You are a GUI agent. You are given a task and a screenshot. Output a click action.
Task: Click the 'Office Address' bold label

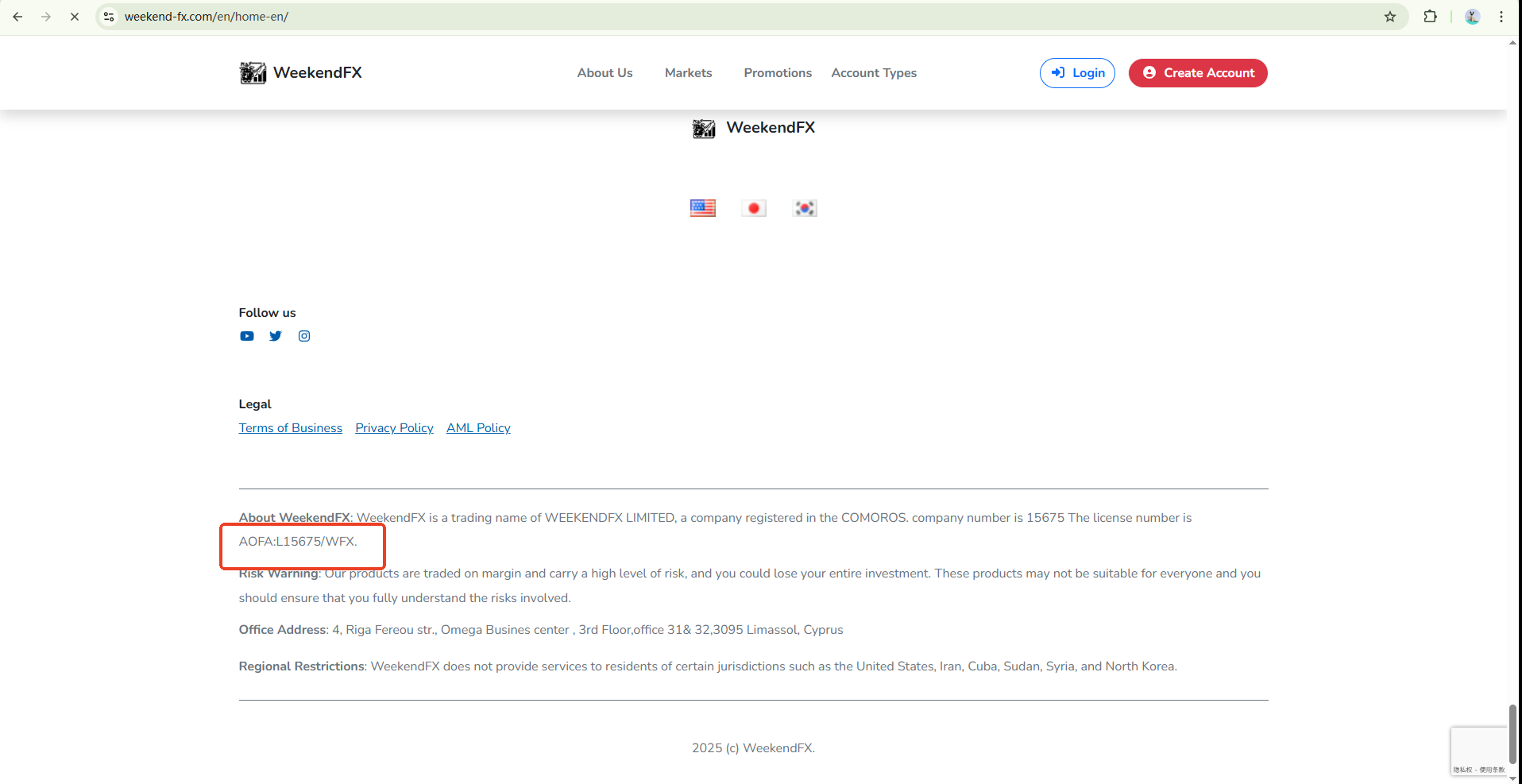click(x=283, y=630)
